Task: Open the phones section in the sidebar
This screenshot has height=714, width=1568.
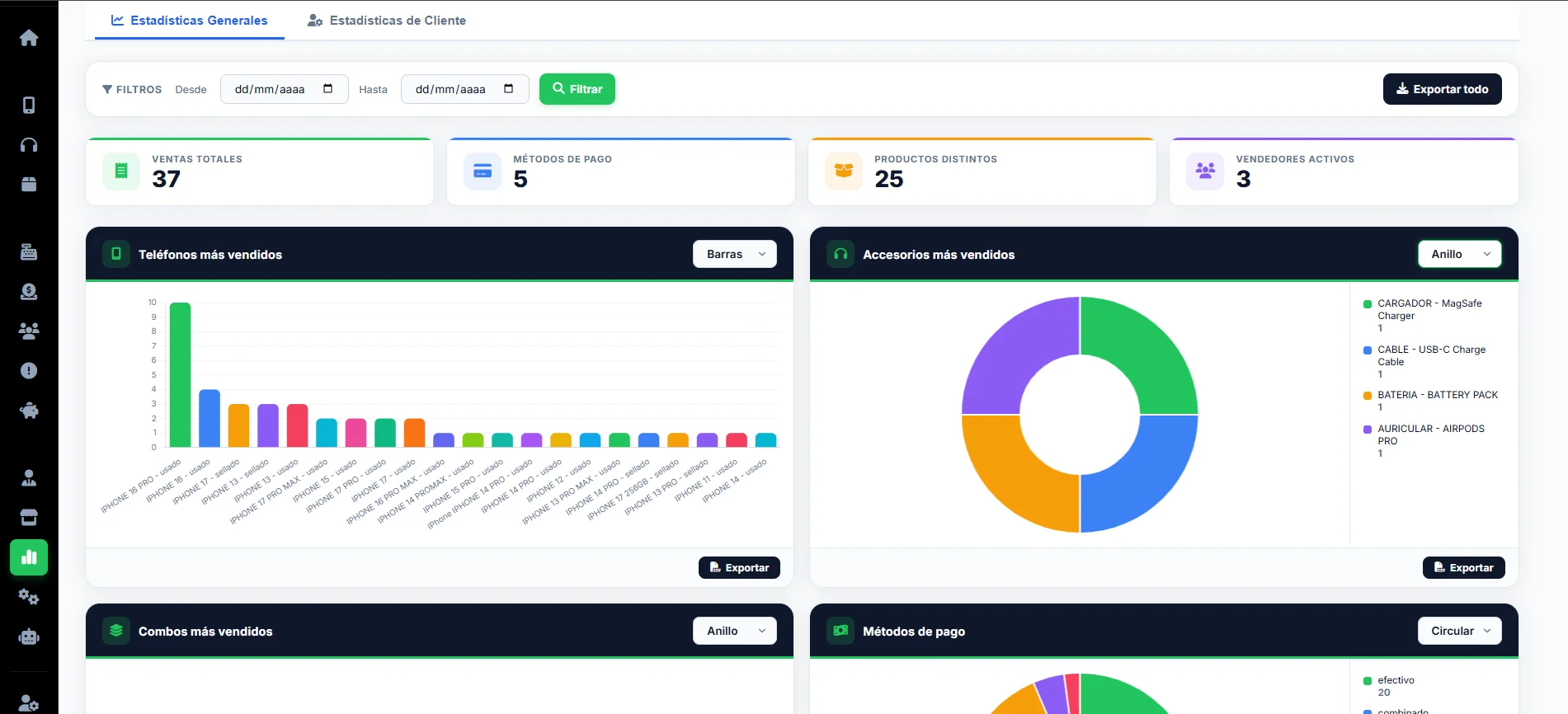Action: point(29,105)
